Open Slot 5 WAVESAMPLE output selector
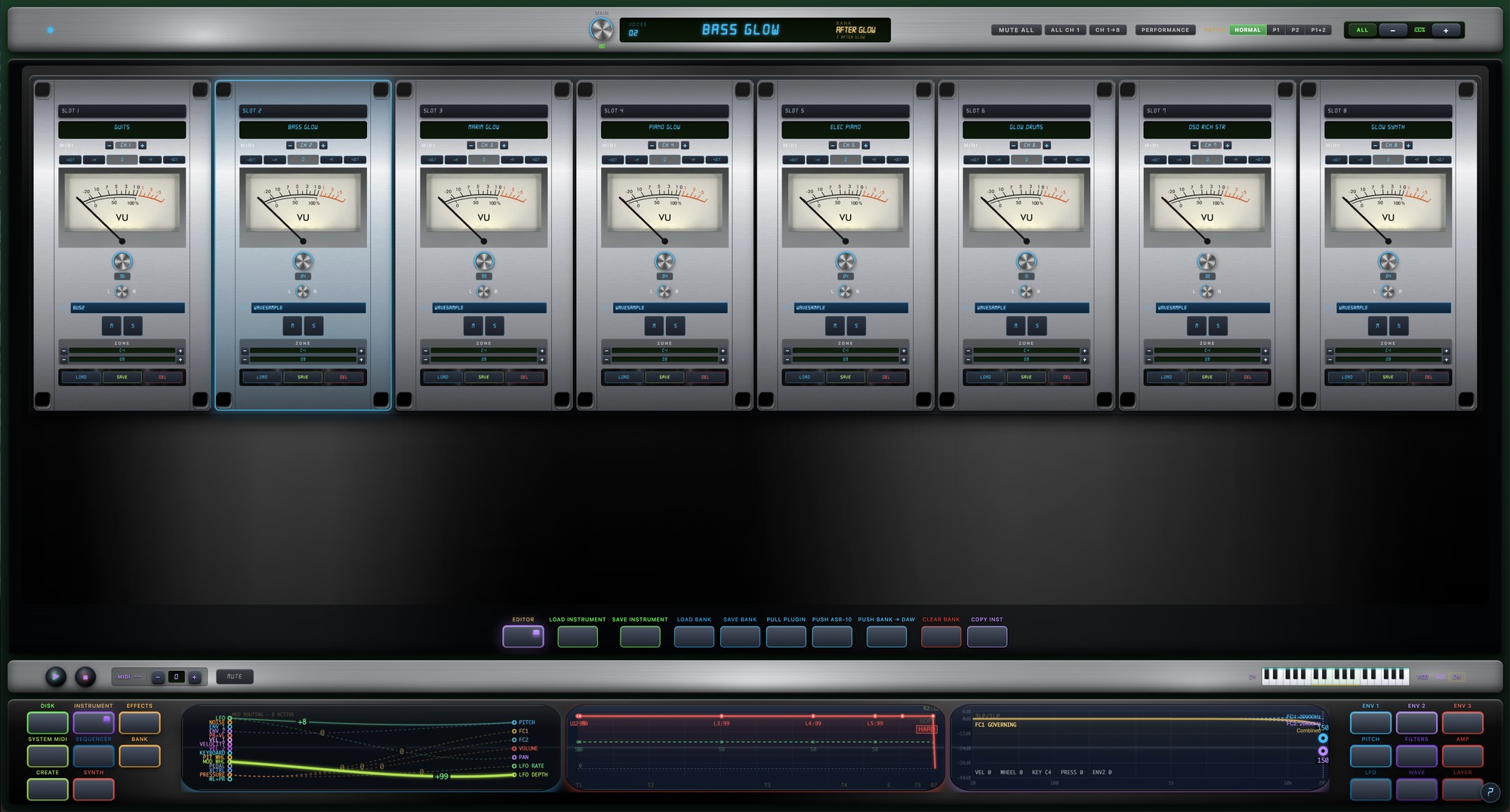The height and width of the screenshot is (812, 1510). (851, 308)
